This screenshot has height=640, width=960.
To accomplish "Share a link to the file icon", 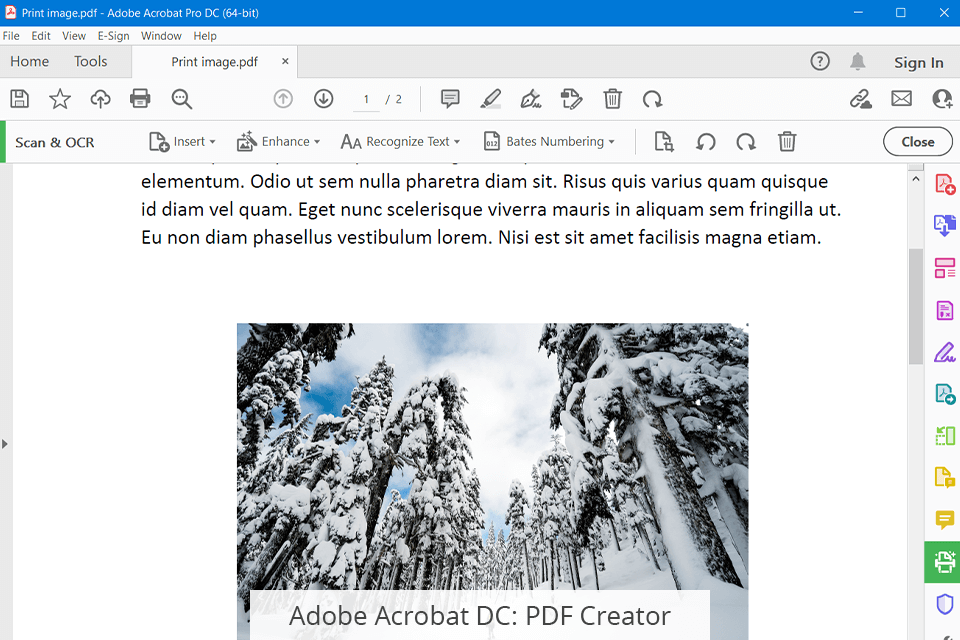I will point(860,99).
